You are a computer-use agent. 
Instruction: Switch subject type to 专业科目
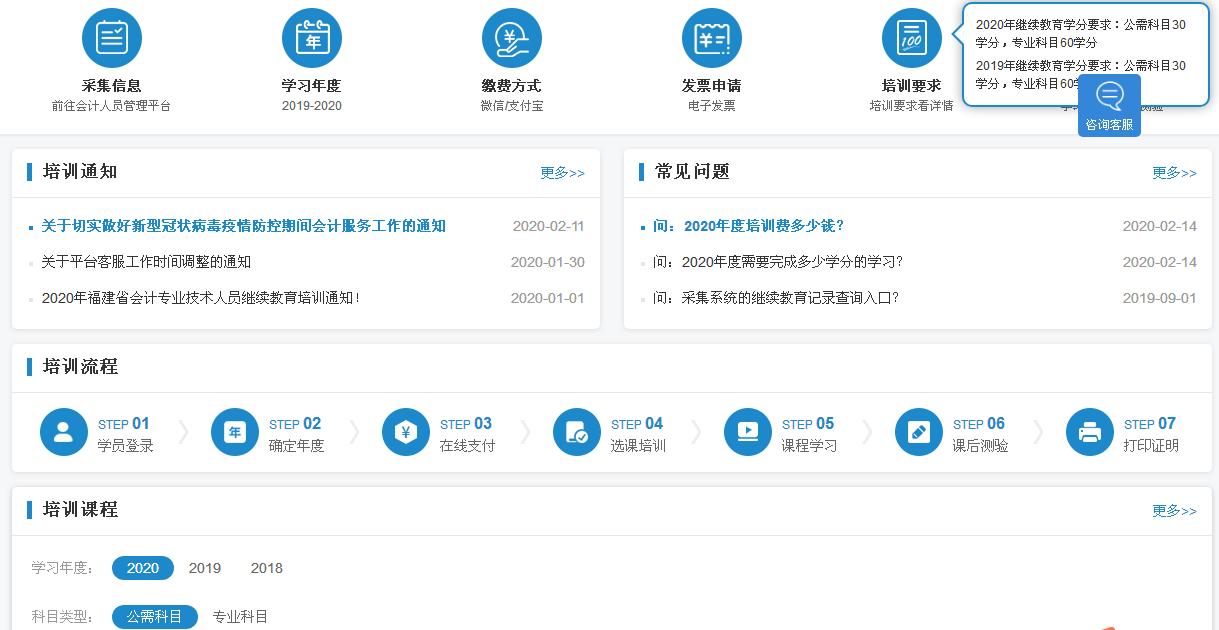(240, 617)
